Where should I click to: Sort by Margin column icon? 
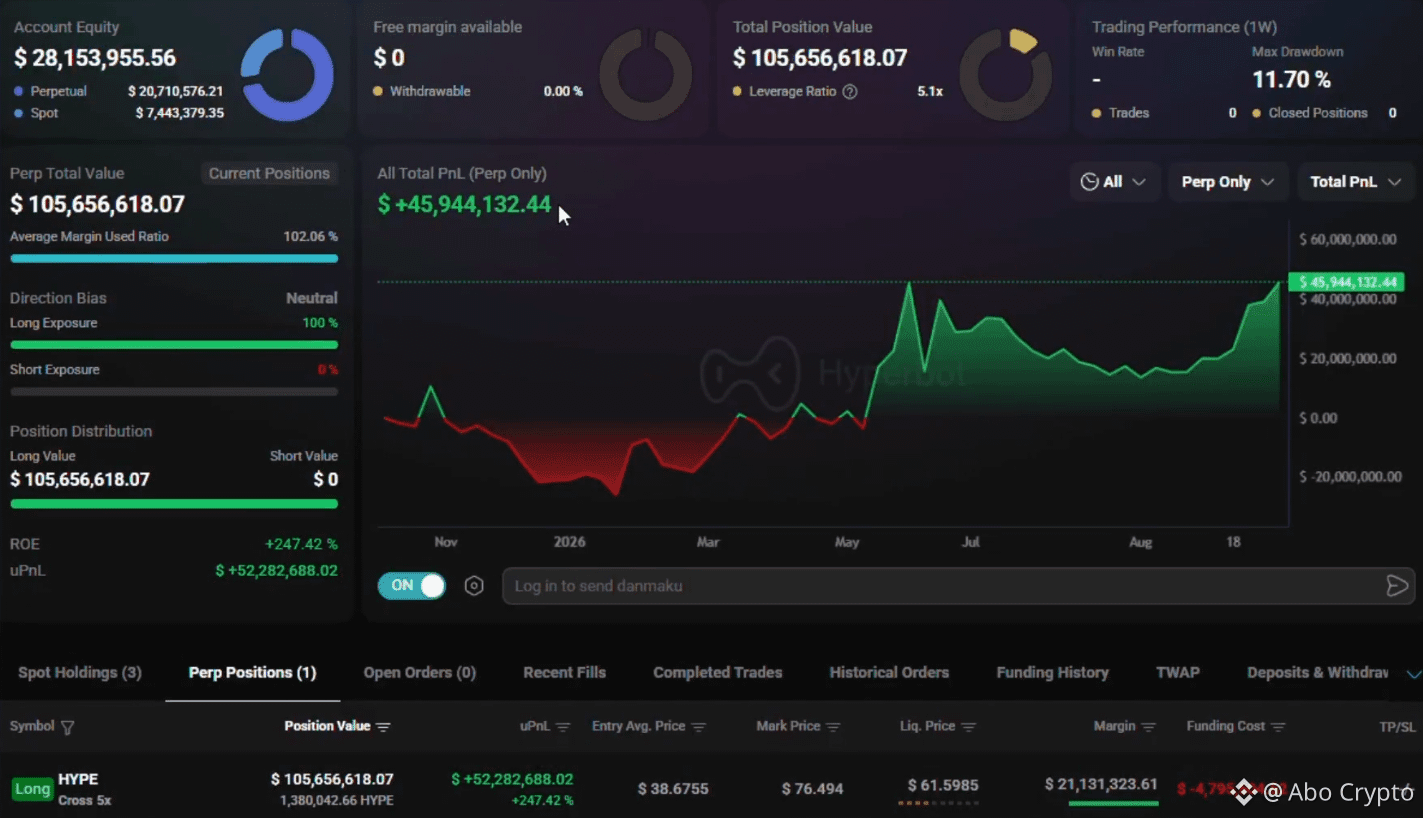click(1148, 727)
